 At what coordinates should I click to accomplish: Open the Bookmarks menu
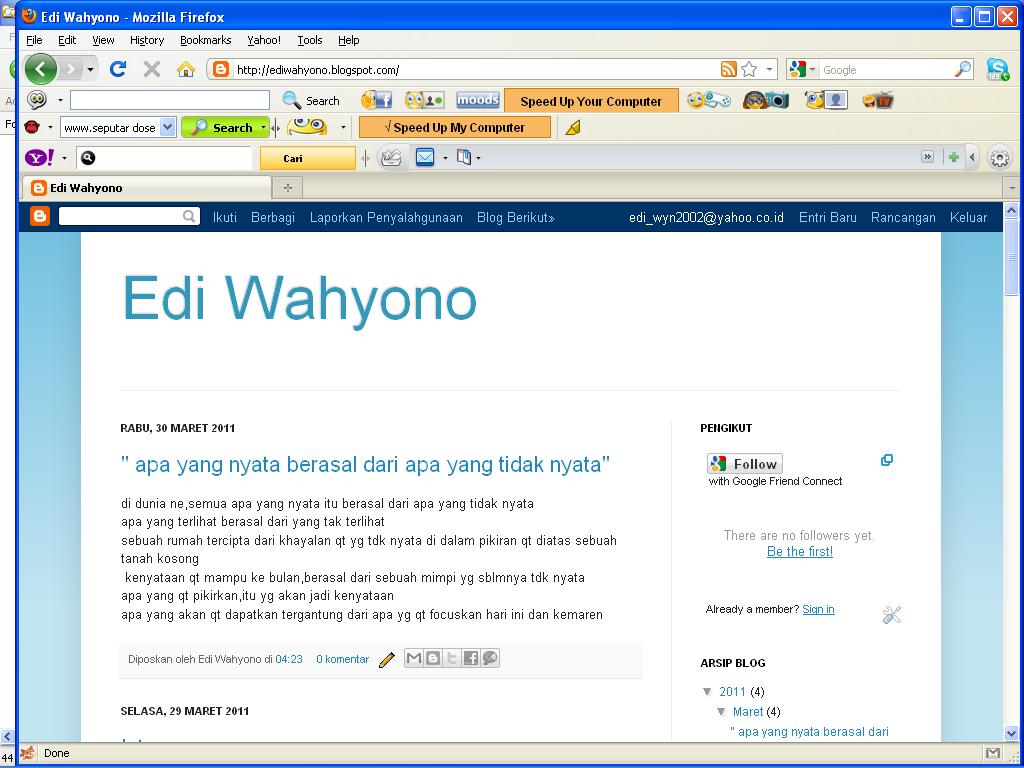tap(206, 40)
